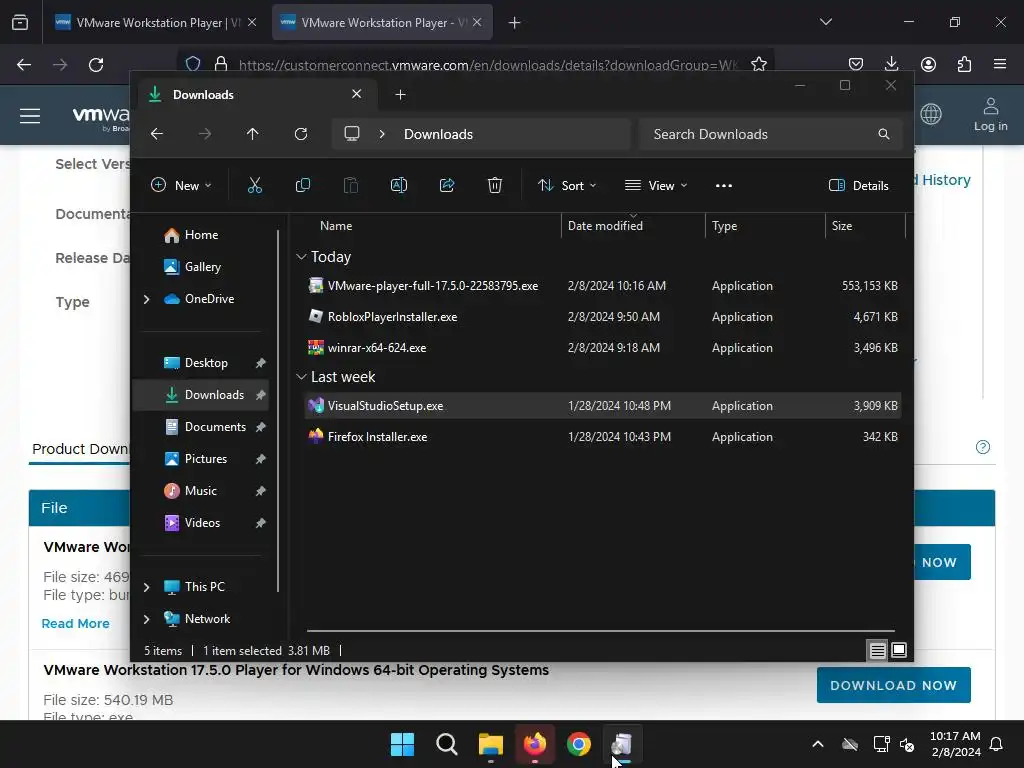Reload the Firefox page
Screen dimensions: 1024x768
coord(96,65)
